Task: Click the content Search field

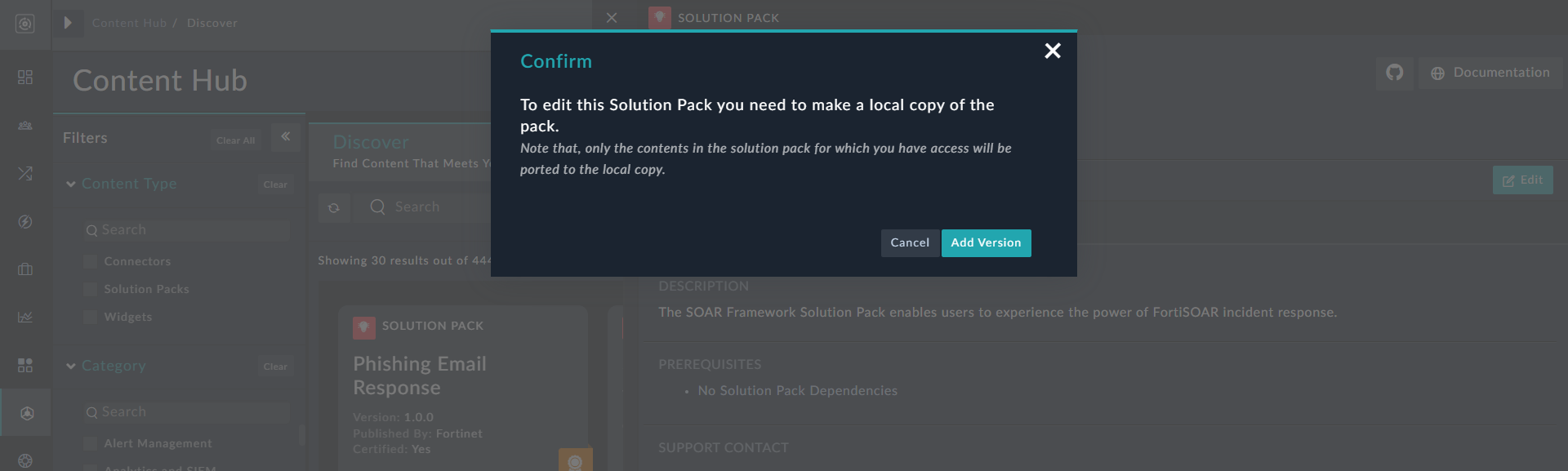Action: click(x=422, y=207)
